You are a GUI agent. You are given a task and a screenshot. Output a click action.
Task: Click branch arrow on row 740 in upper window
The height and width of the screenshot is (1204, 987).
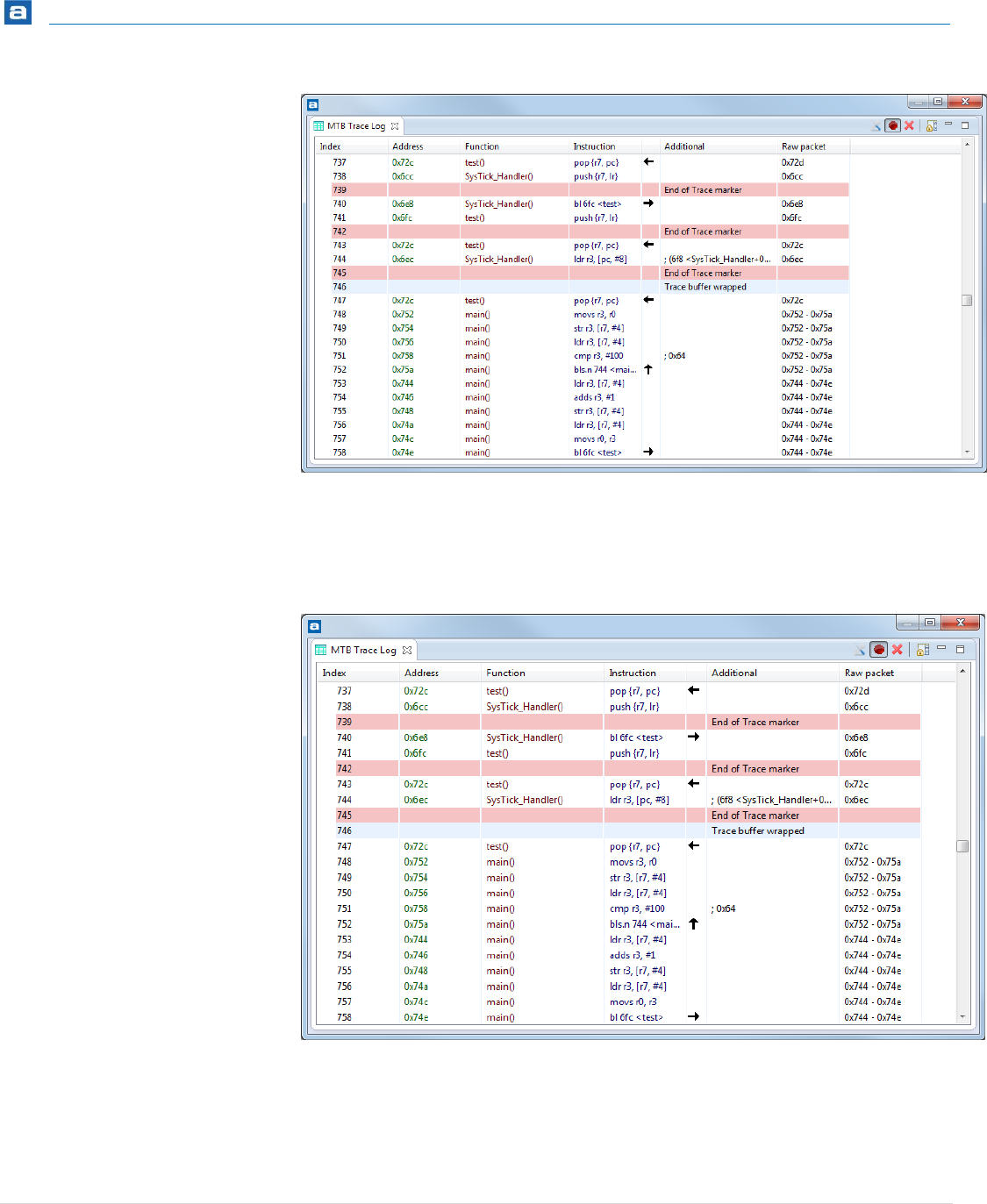click(648, 203)
